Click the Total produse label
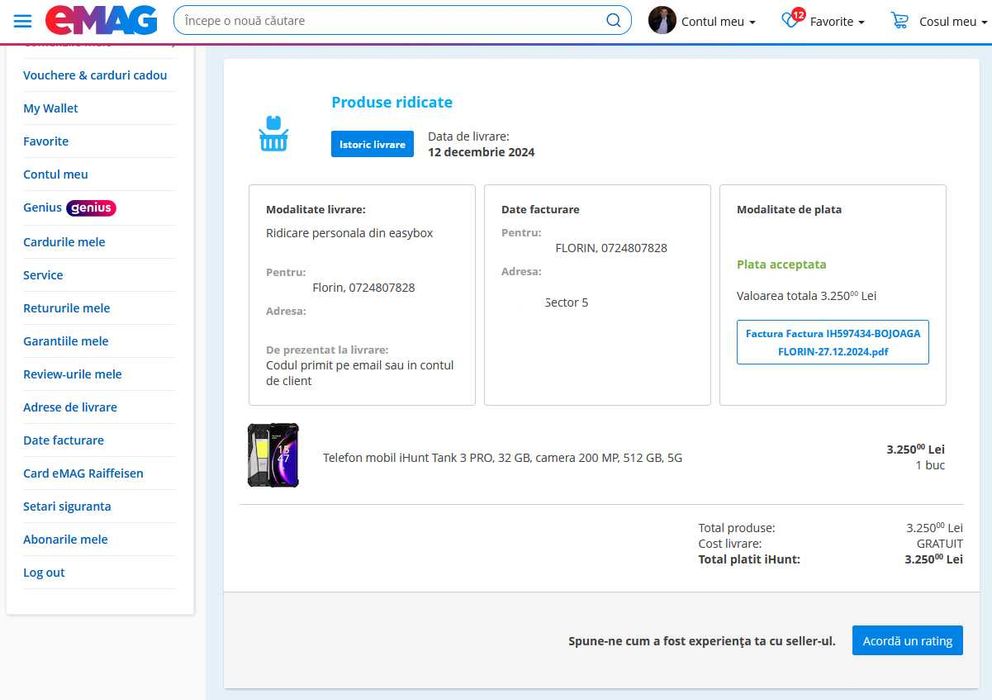 point(736,528)
